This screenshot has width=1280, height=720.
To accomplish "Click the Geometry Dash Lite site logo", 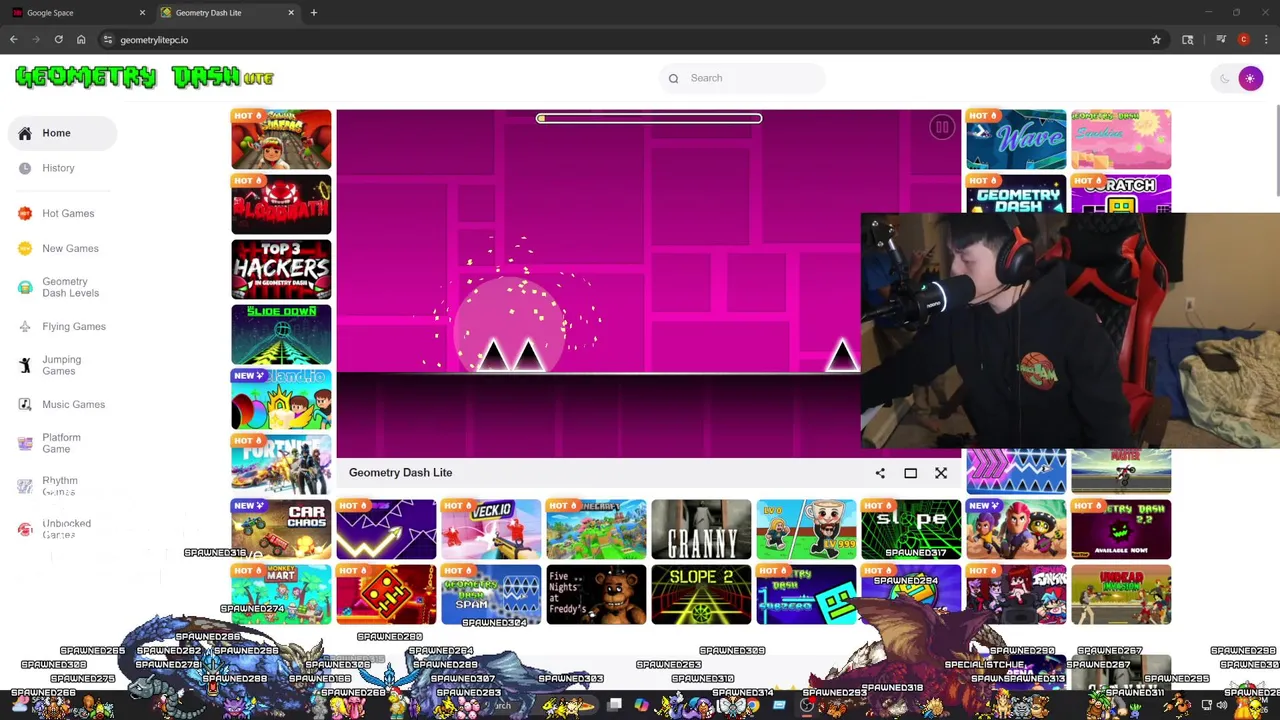I will (x=144, y=77).
